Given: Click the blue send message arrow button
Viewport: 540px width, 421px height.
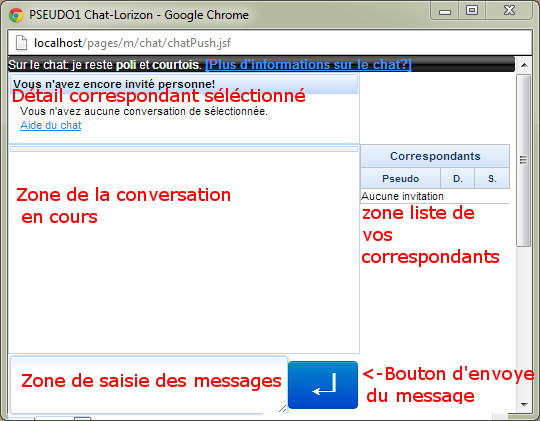Looking at the screenshot, I should (x=323, y=385).
